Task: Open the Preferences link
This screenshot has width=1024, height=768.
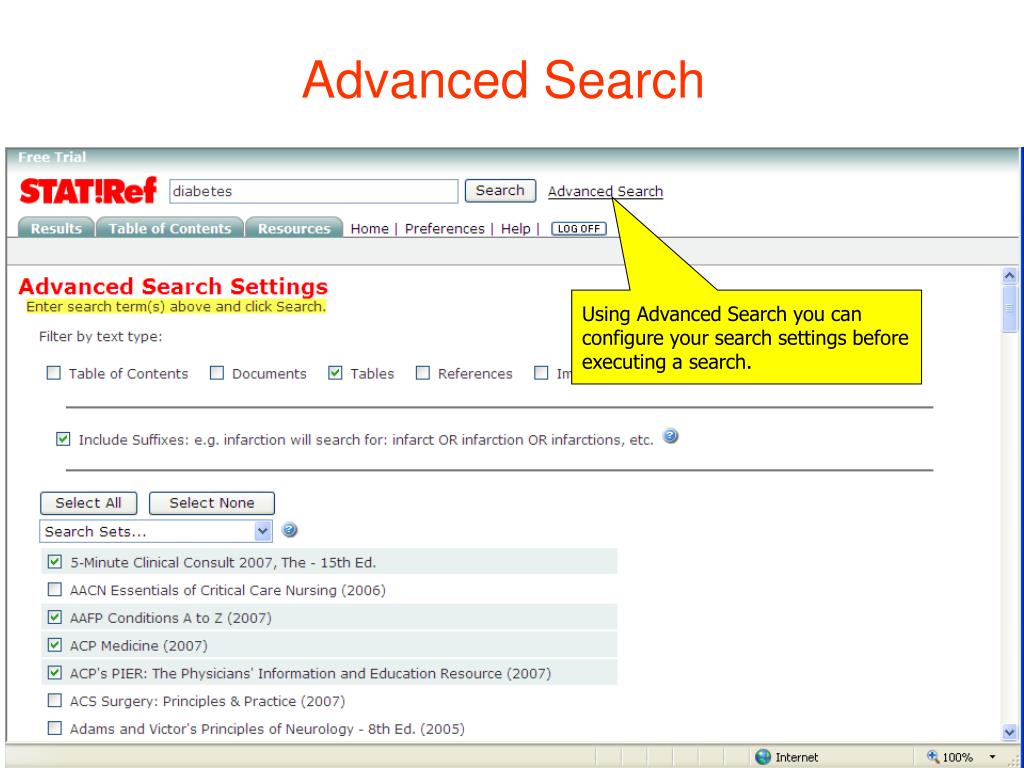Action: [445, 229]
